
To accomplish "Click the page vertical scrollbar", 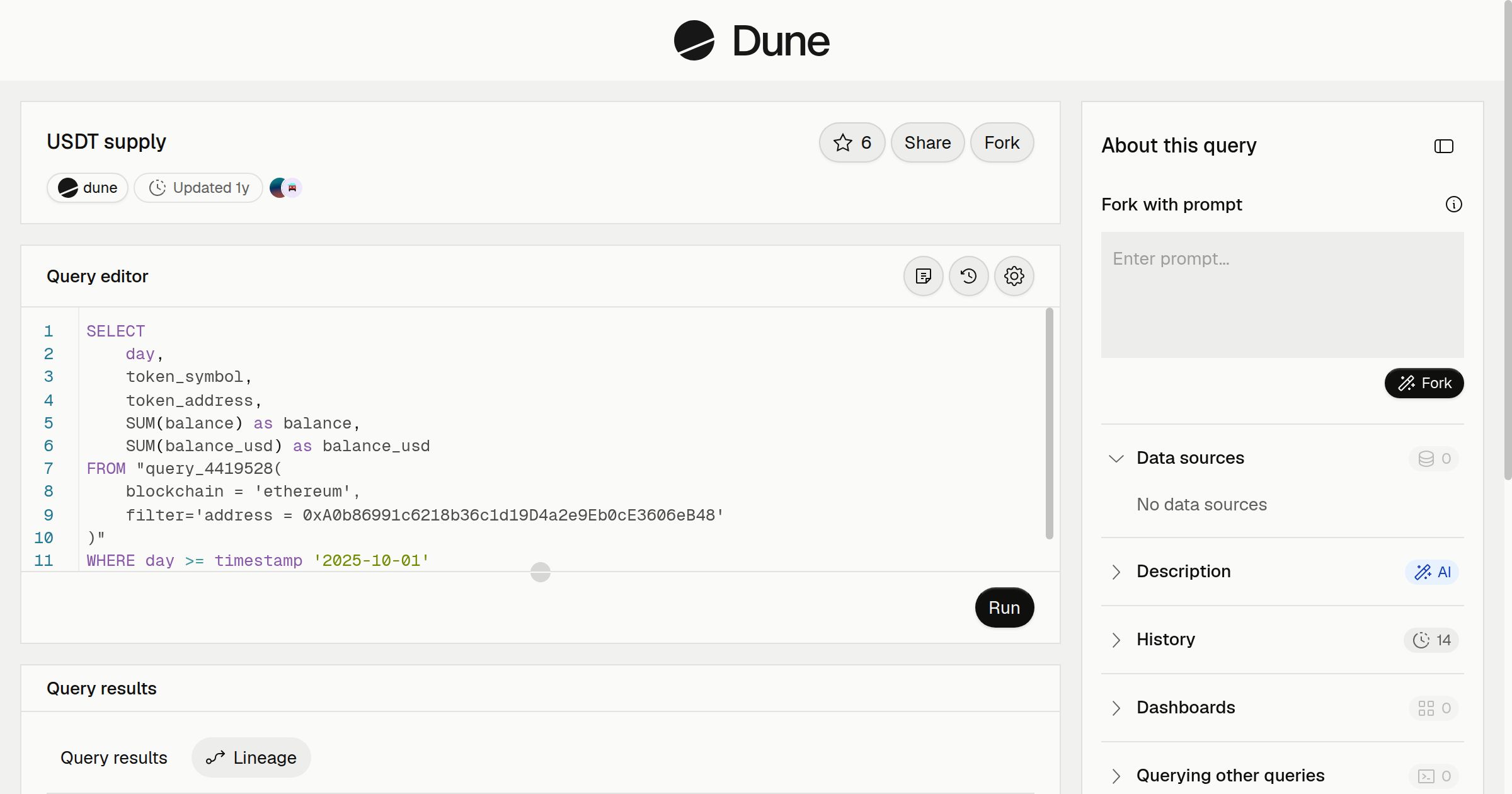I will pos(1508,239).
